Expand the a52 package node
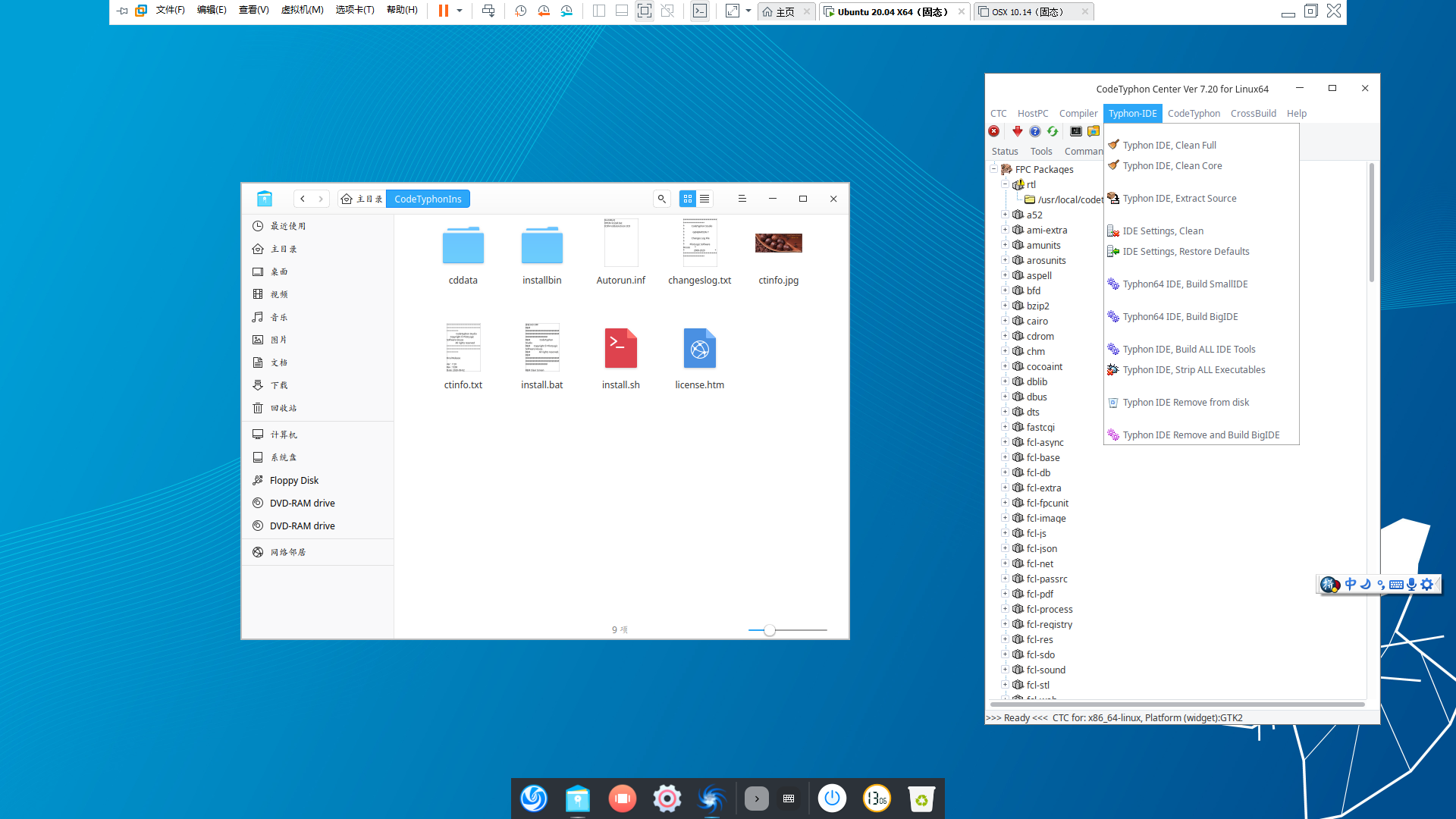This screenshot has height=819, width=1456. tap(1005, 215)
